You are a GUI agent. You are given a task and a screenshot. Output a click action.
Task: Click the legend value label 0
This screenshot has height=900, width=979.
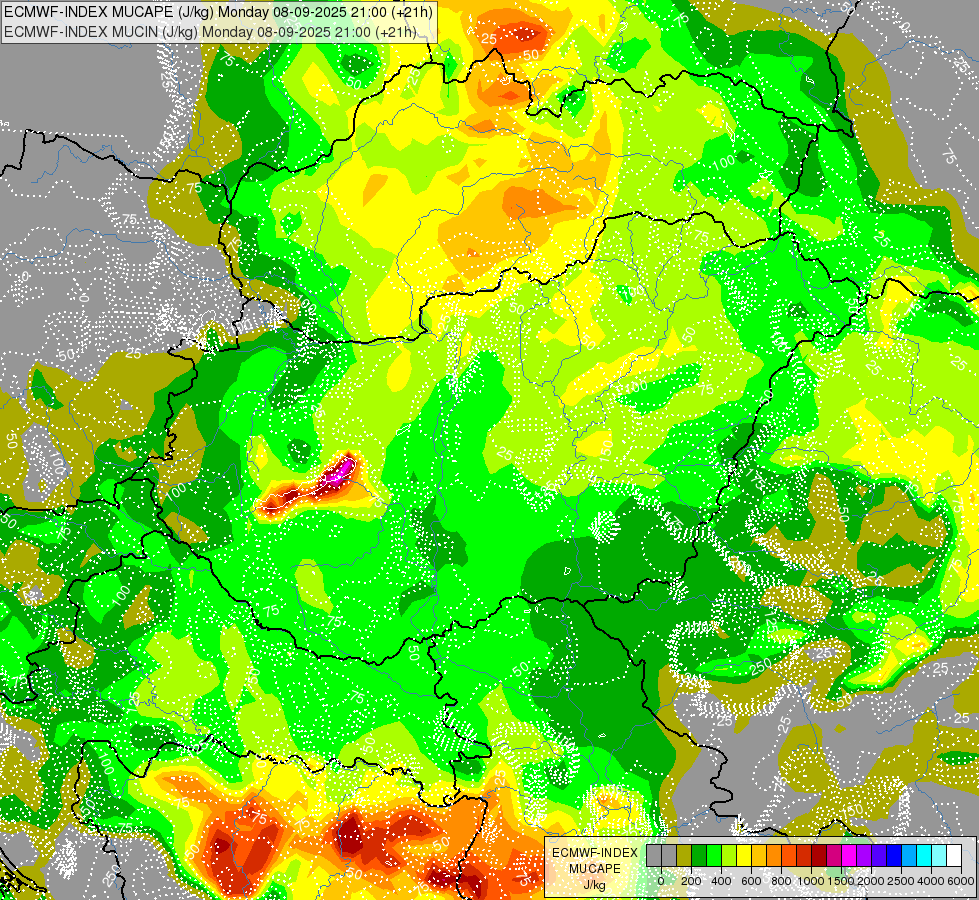[x=661, y=881]
